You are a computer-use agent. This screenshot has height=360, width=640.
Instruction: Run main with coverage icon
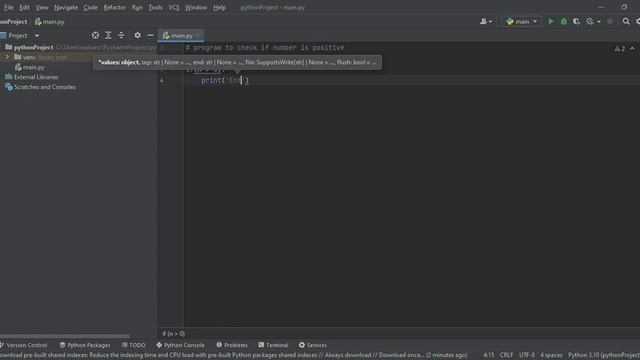tap(576, 21)
